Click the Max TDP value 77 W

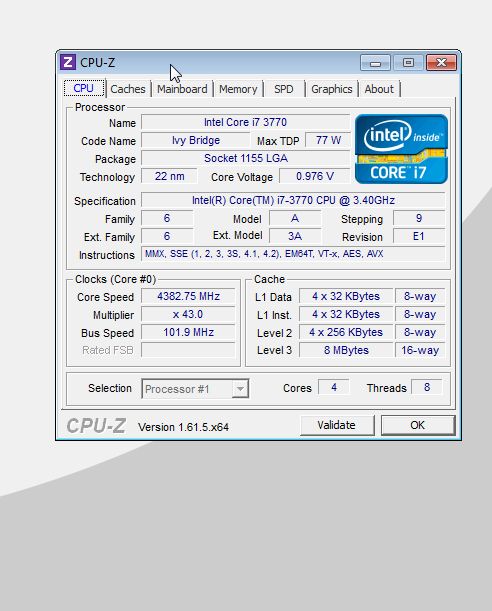[x=328, y=140]
